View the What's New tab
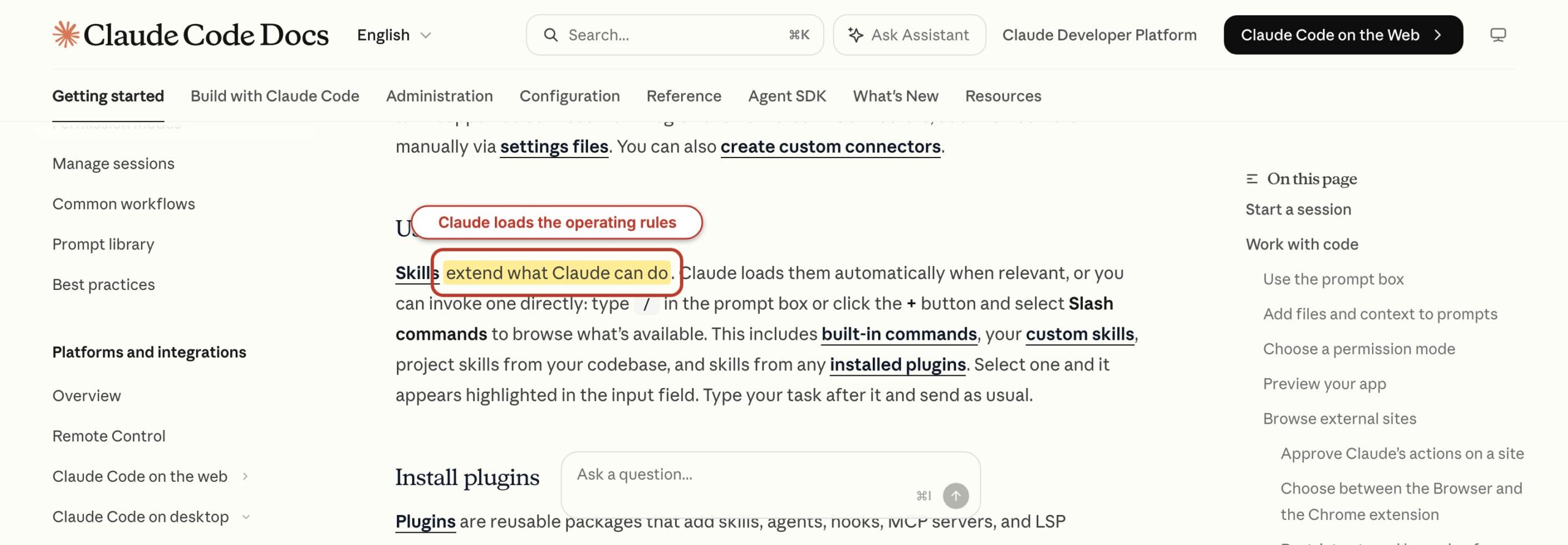 tap(895, 96)
